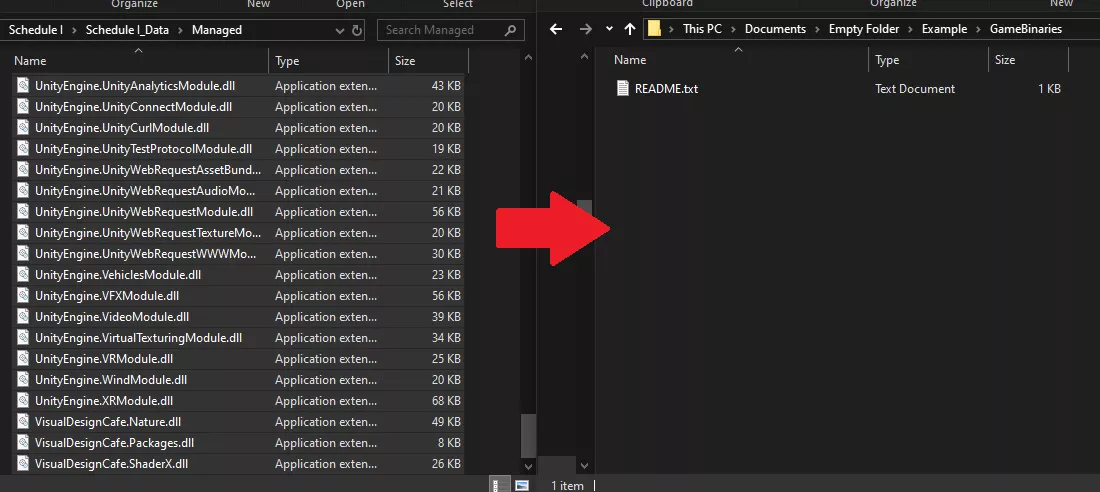Select UnityEngine.UnityWebRequestTextureMo... file name
The width and height of the screenshot is (1100, 492).
click(x=148, y=232)
